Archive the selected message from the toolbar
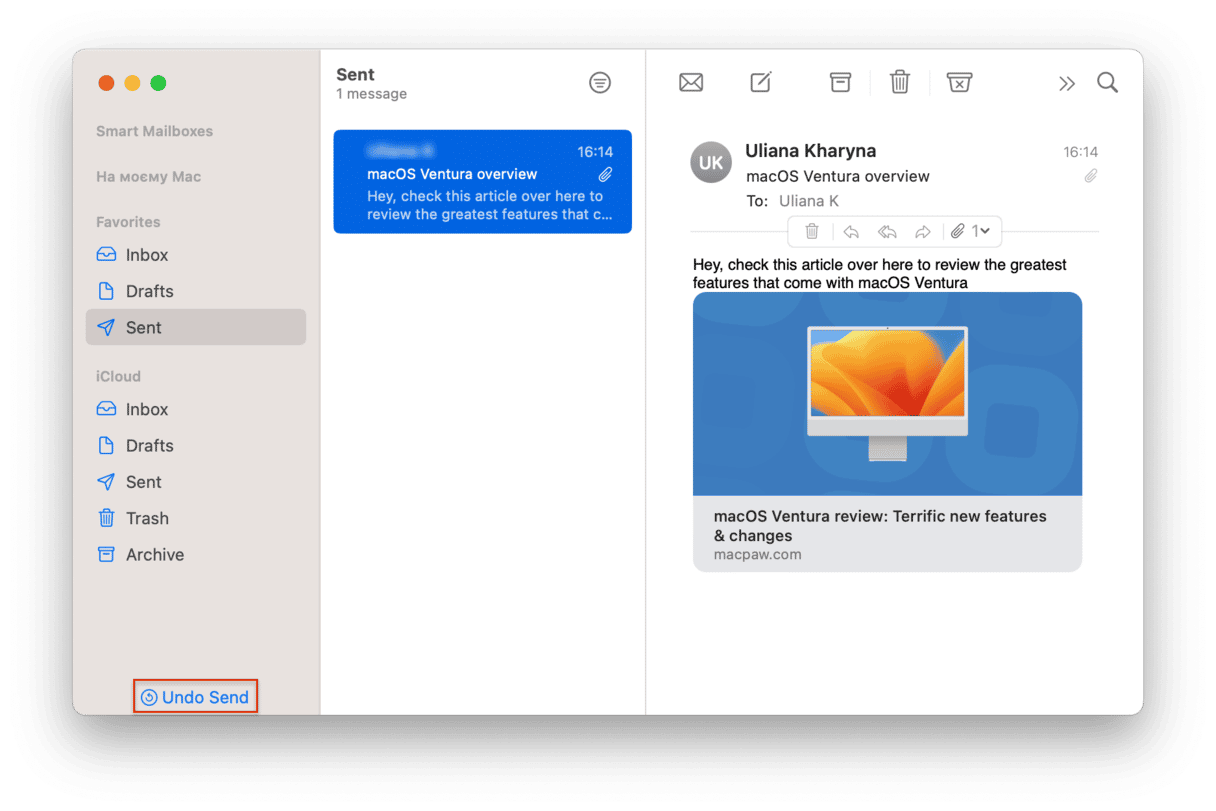 pos(840,83)
